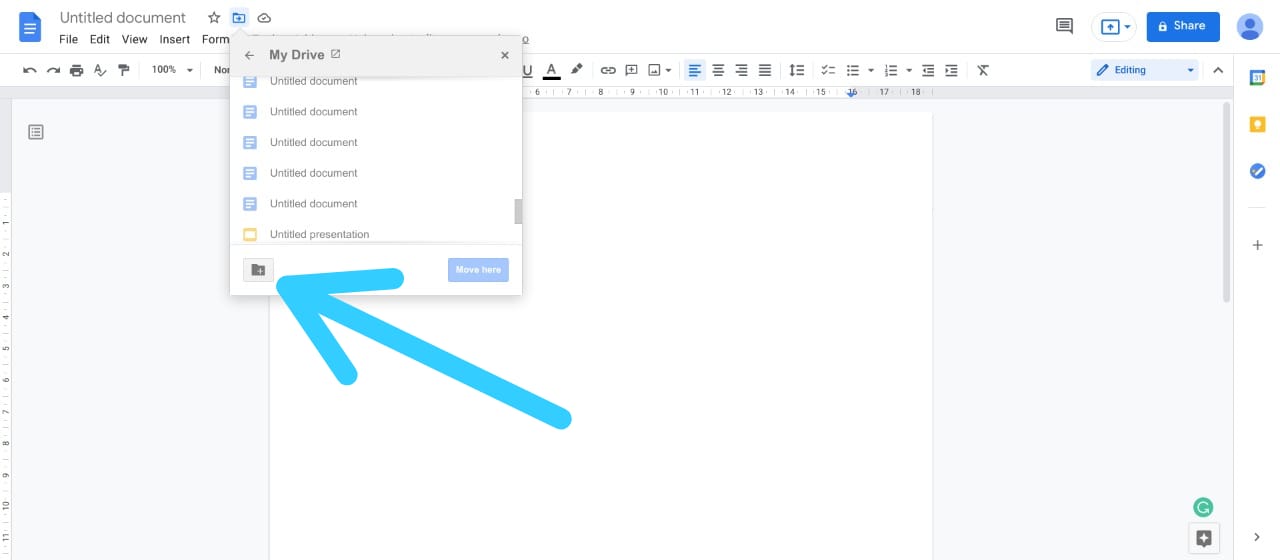This screenshot has height=560, width=1280.
Task: Click the Share button
Action: pyautogui.click(x=1183, y=26)
